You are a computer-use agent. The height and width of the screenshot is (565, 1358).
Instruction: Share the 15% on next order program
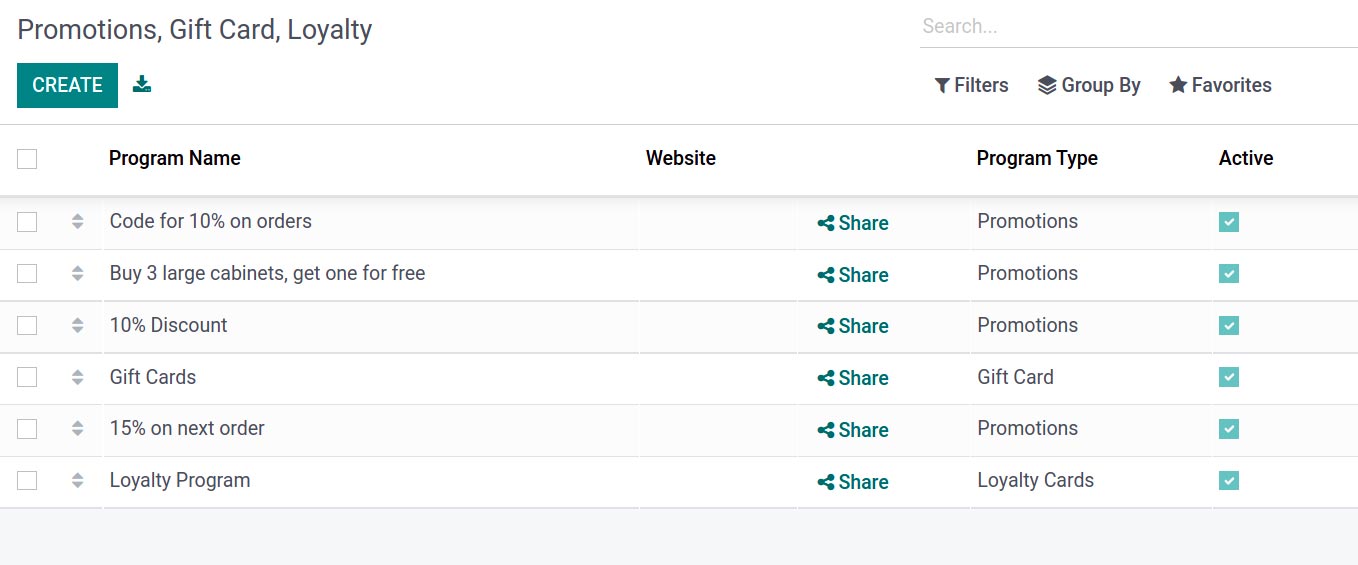tap(853, 430)
